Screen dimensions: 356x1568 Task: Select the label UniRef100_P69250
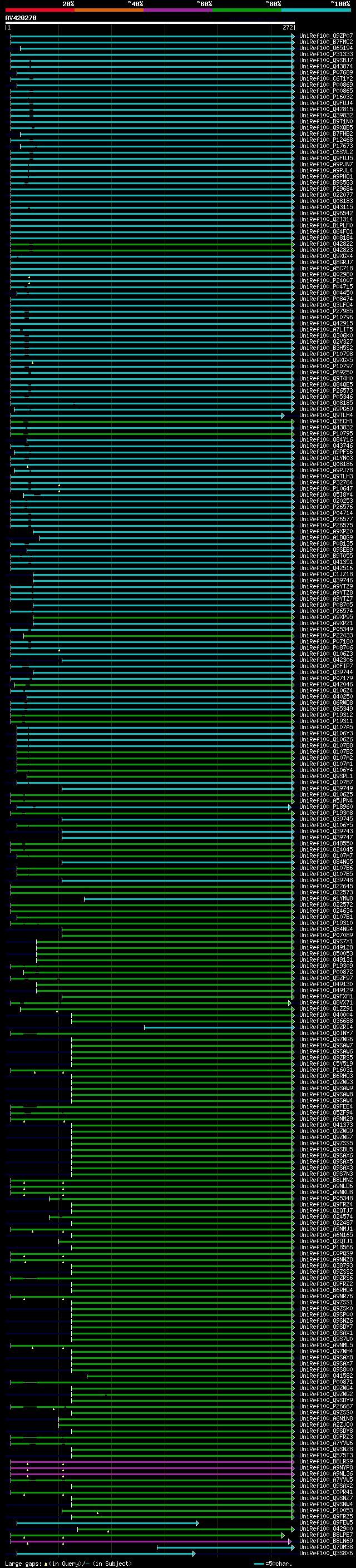(326, 373)
